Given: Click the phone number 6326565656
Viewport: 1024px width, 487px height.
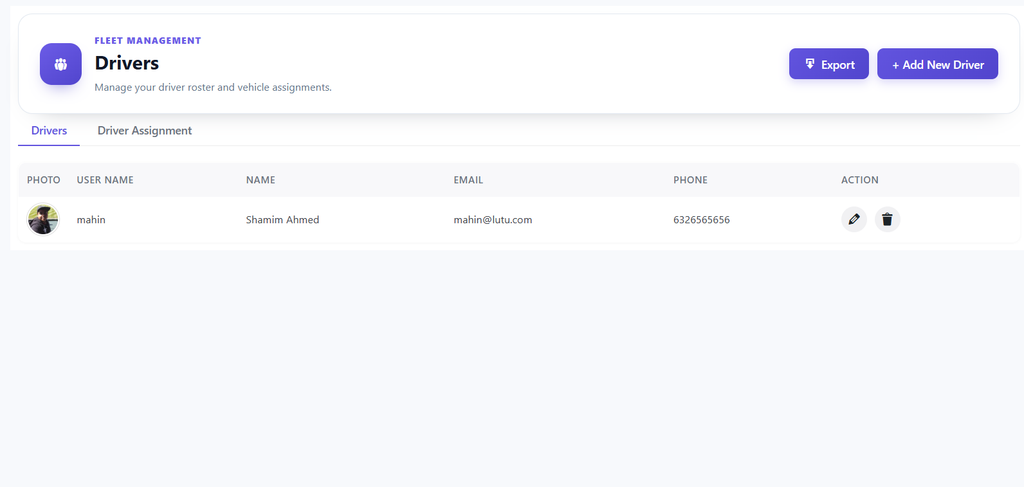Looking at the screenshot, I should (x=701, y=220).
